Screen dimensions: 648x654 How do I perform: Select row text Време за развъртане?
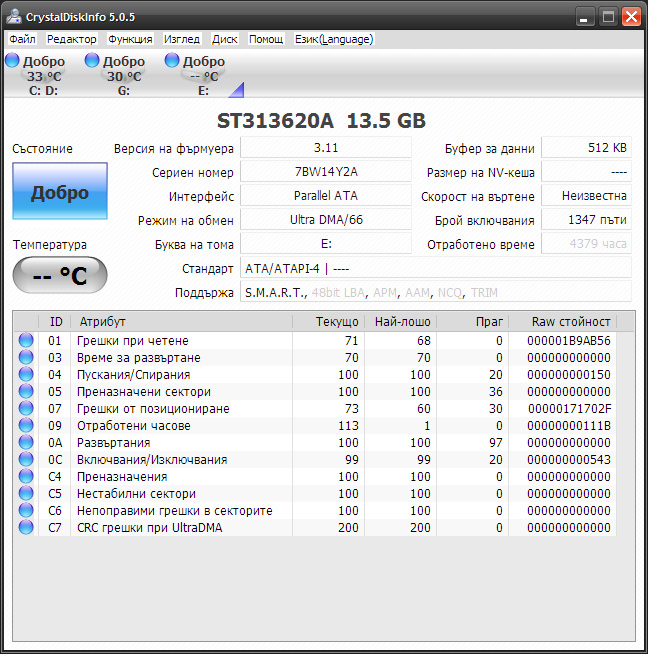(138, 358)
